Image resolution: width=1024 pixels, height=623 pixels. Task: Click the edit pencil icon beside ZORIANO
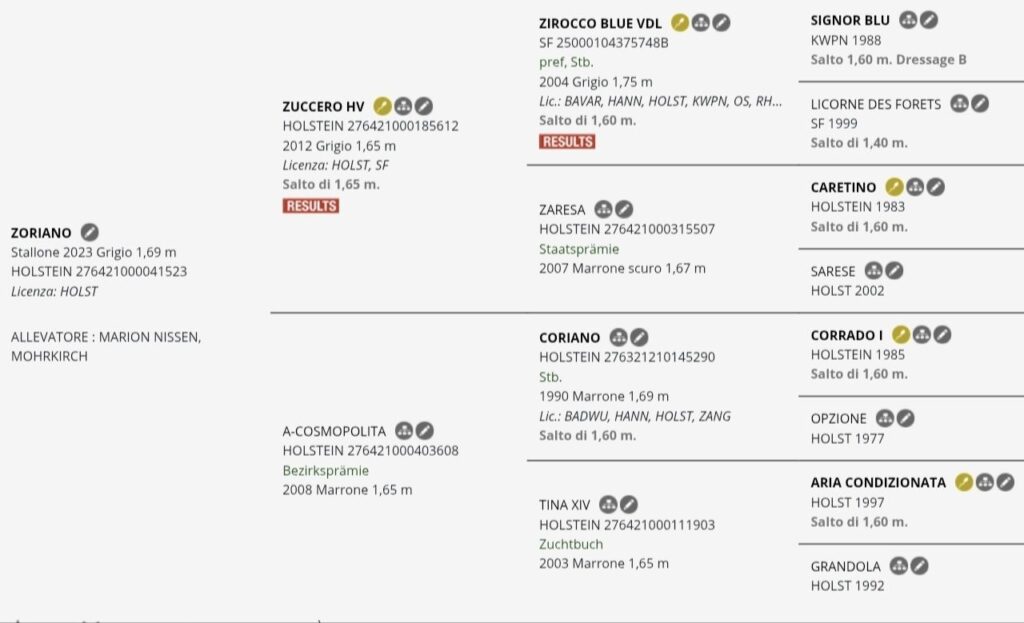pyautogui.click(x=89, y=232)
